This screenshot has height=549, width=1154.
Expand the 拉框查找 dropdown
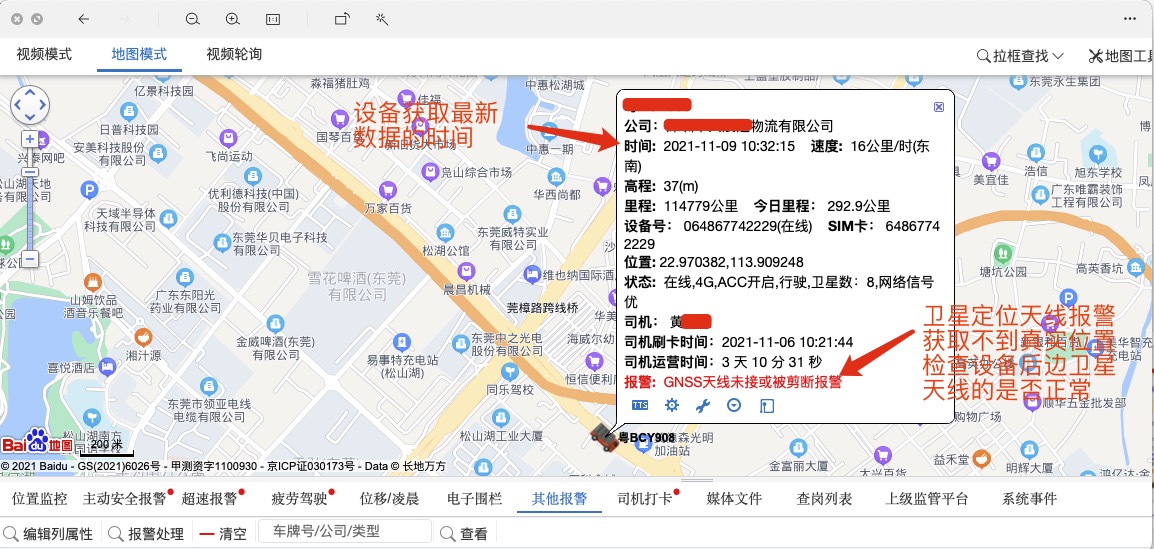coord(1020,56)
